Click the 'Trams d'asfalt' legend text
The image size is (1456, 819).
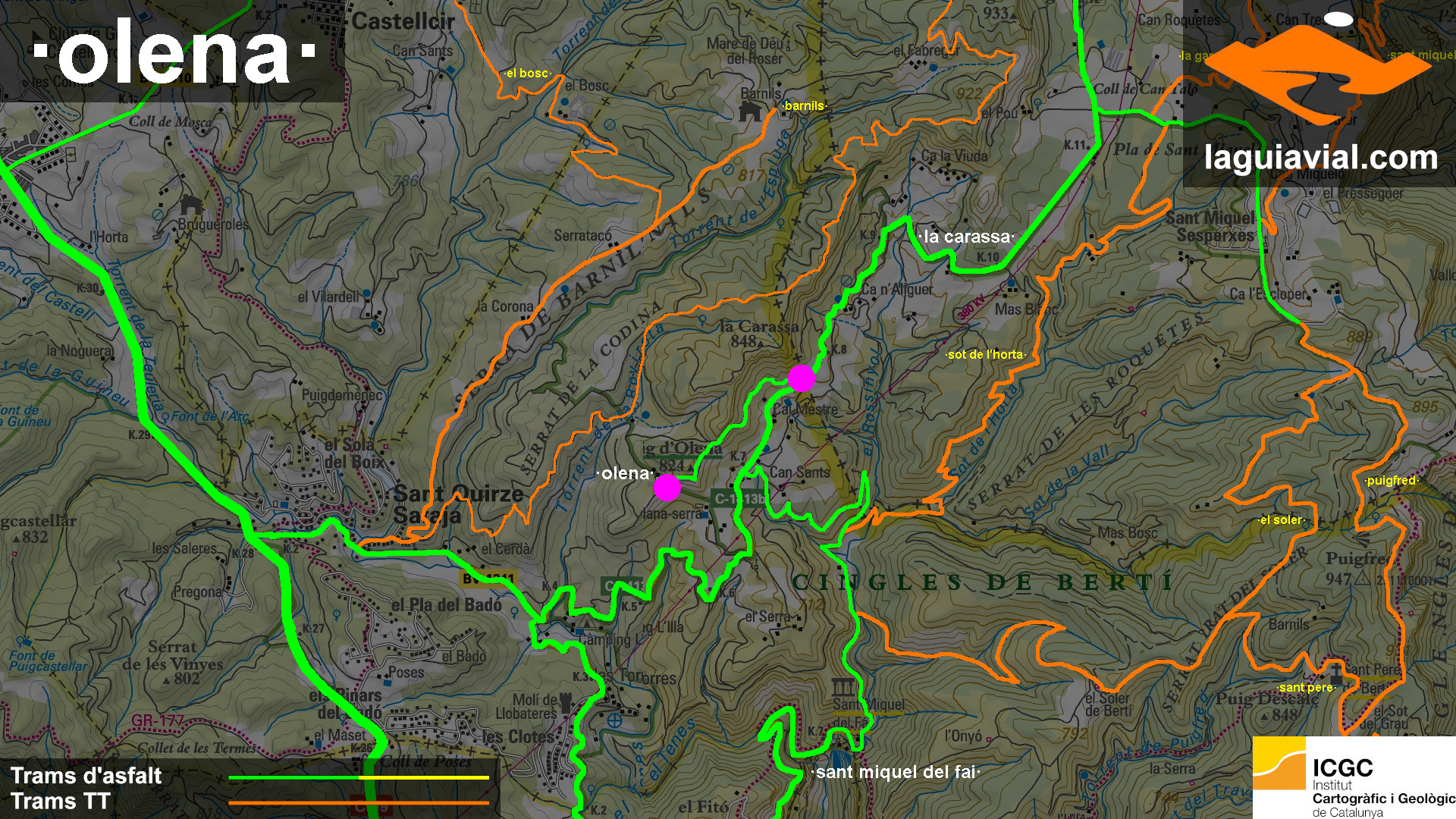(x=86, y=776)
